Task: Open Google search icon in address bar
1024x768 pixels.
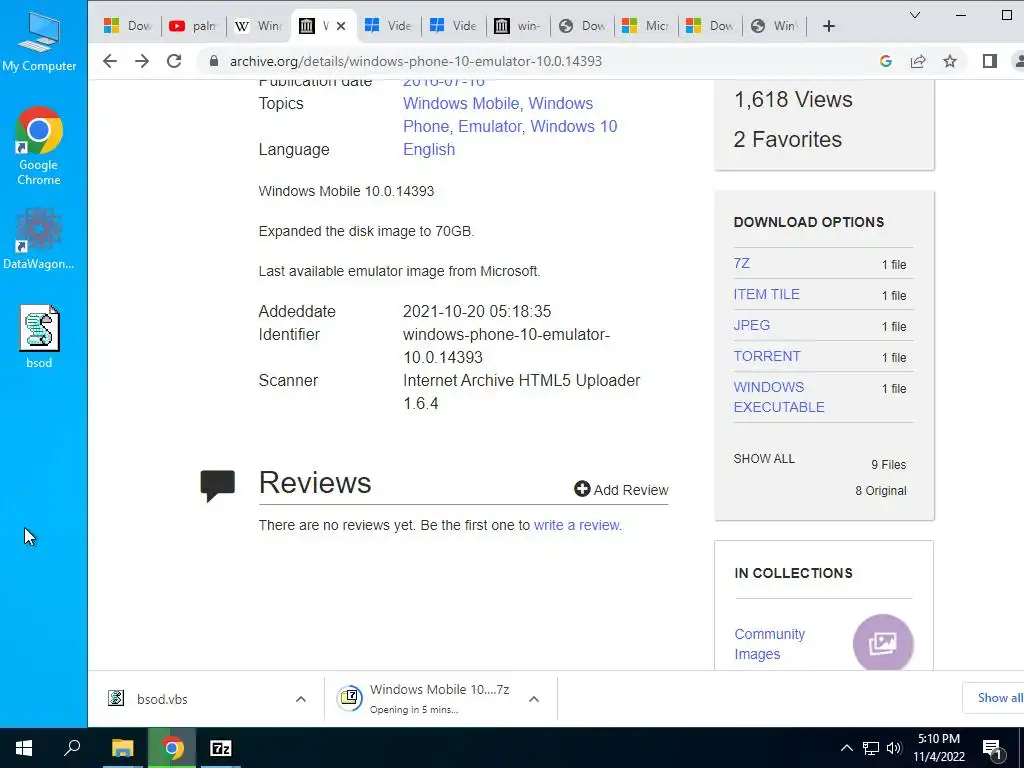Action: [886, 61]
